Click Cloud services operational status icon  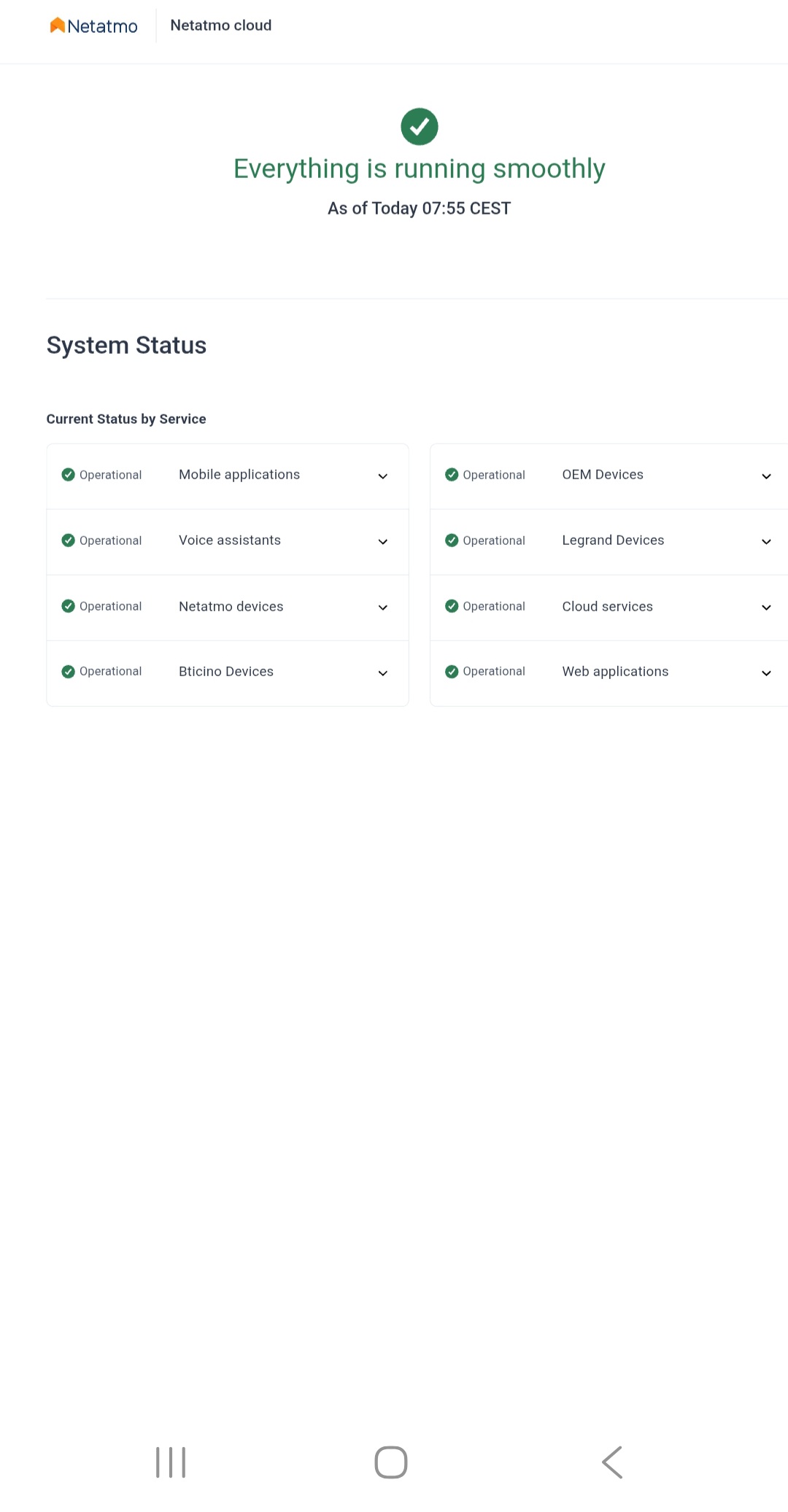pos(452,606)
